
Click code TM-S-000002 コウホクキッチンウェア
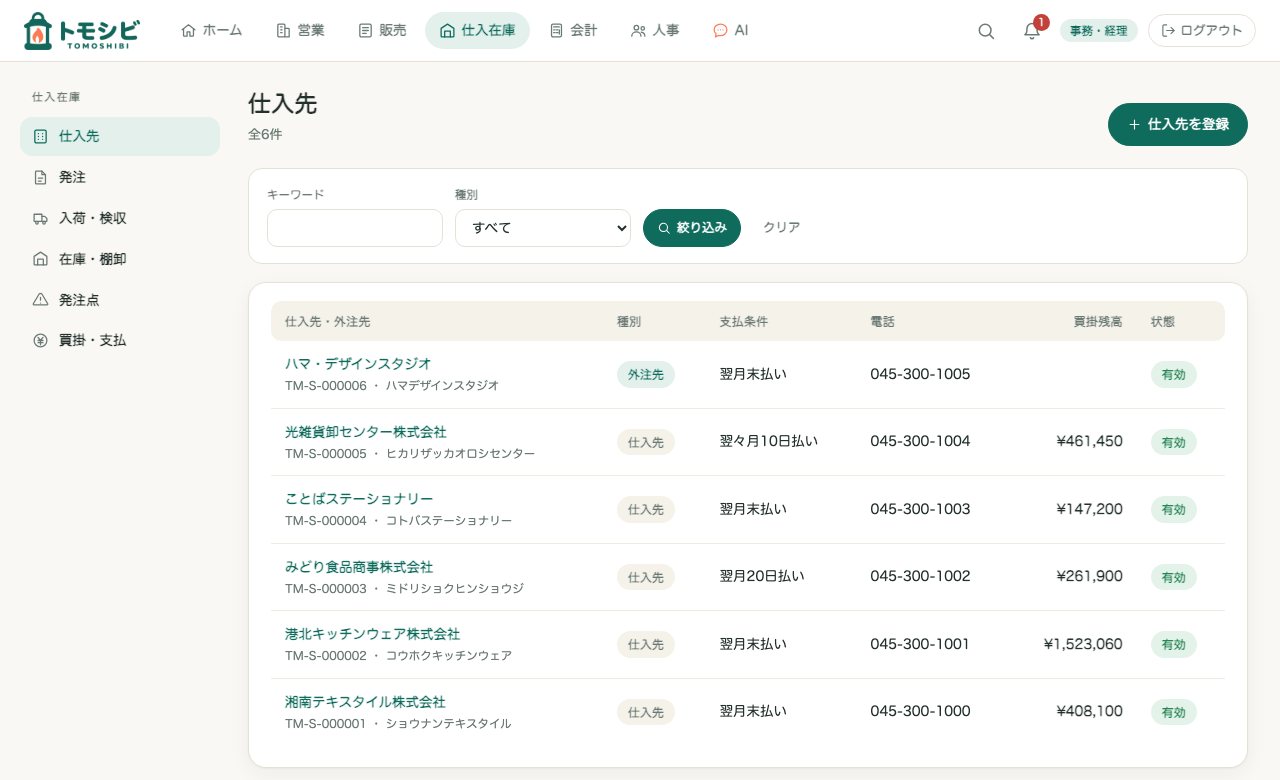tap(398, 656)
